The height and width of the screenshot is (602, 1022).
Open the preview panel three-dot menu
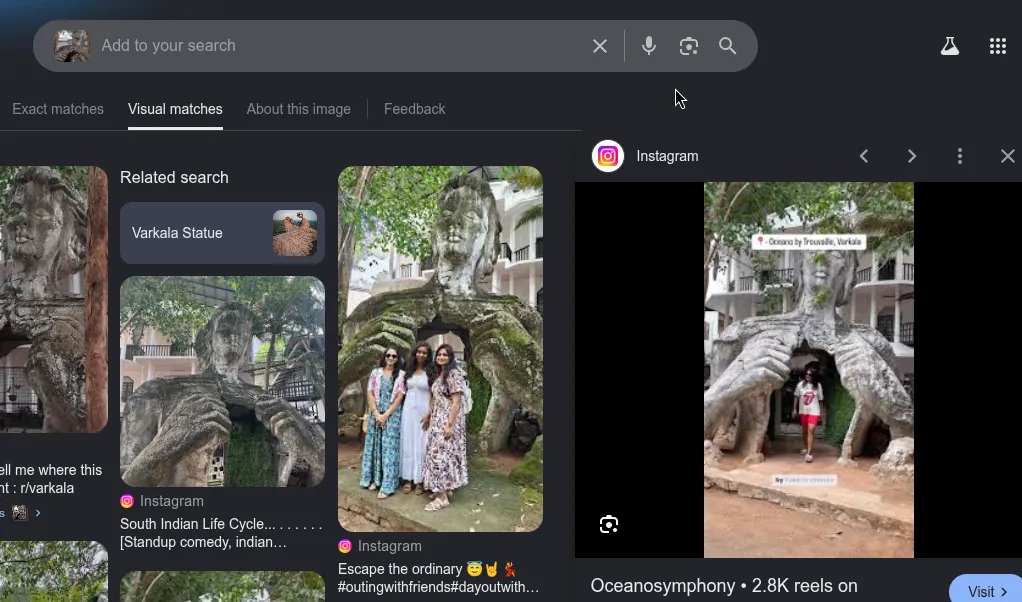pos(959,156)
